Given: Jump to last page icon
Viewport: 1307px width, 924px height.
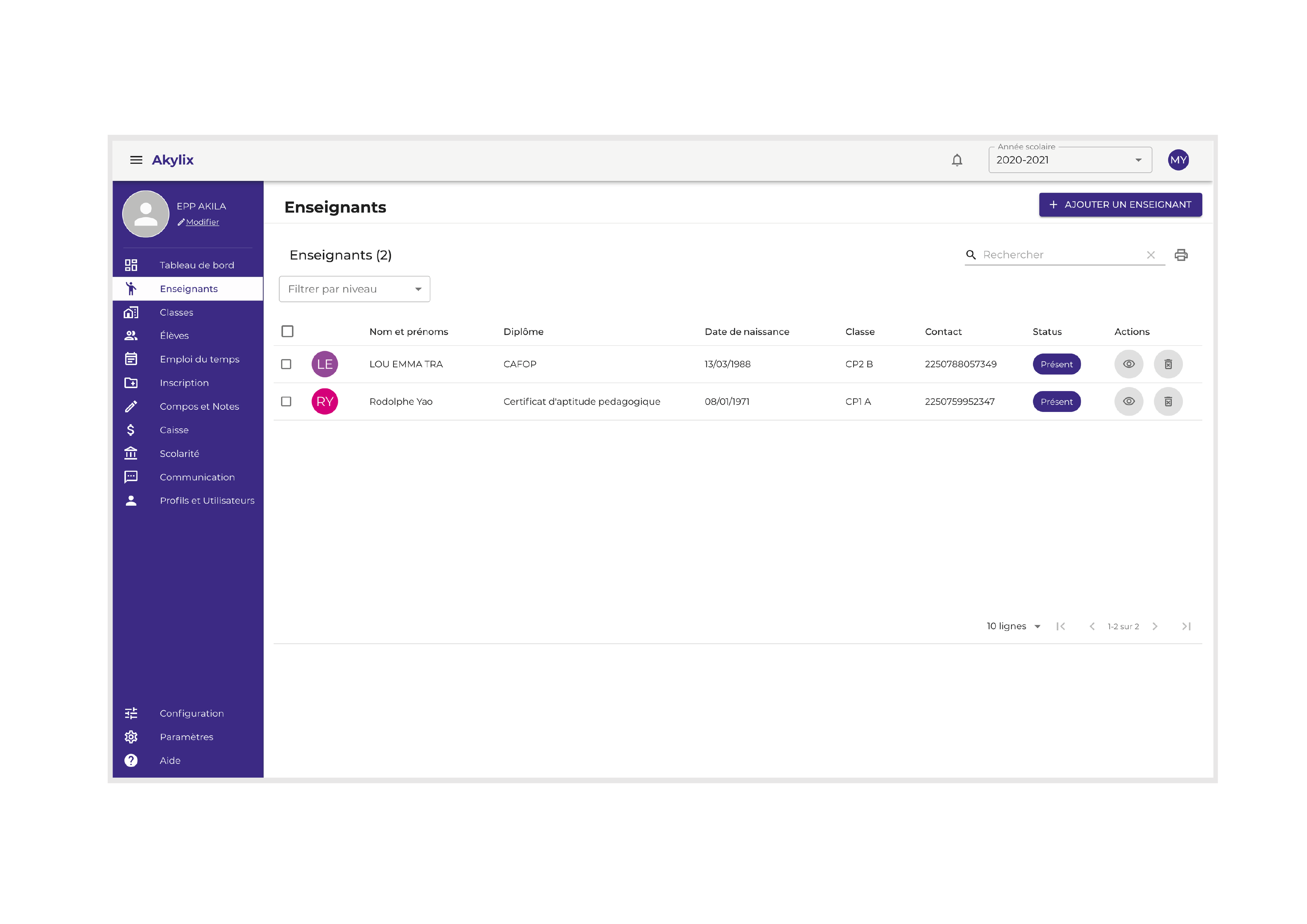Looking at the screenshot, I should (1186, 626).
